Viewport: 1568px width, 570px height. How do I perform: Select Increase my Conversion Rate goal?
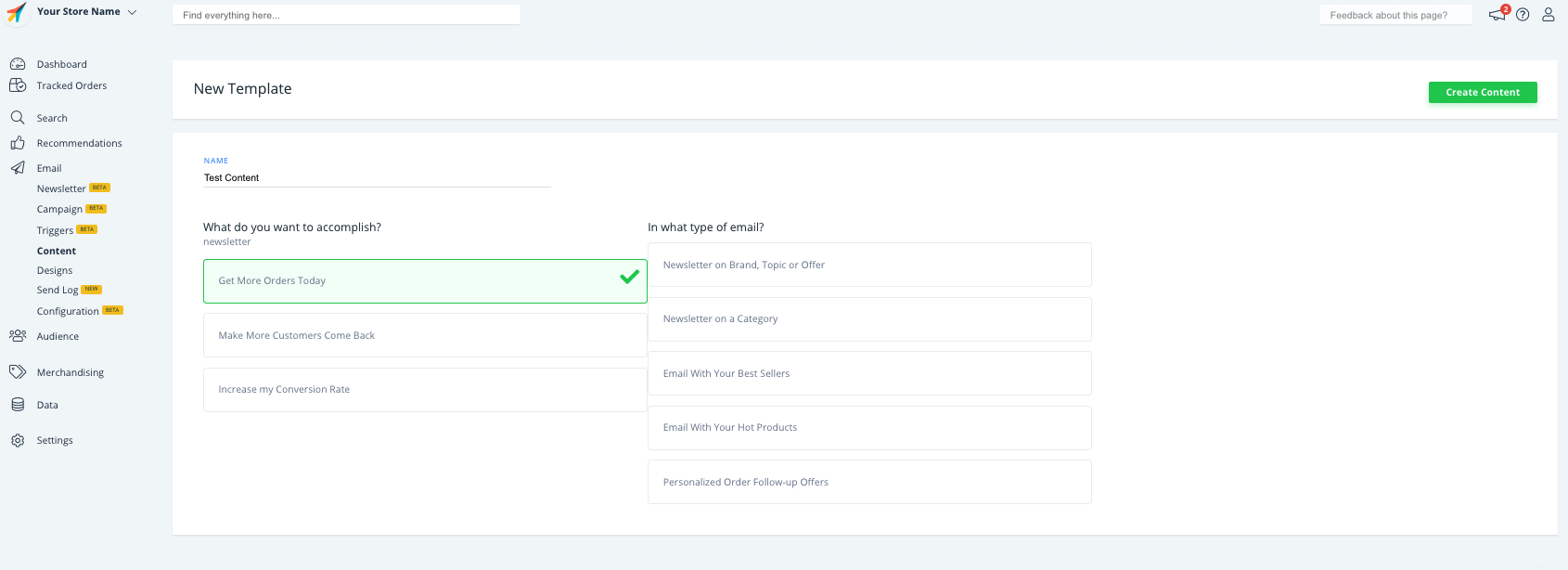tap(425, 390)
